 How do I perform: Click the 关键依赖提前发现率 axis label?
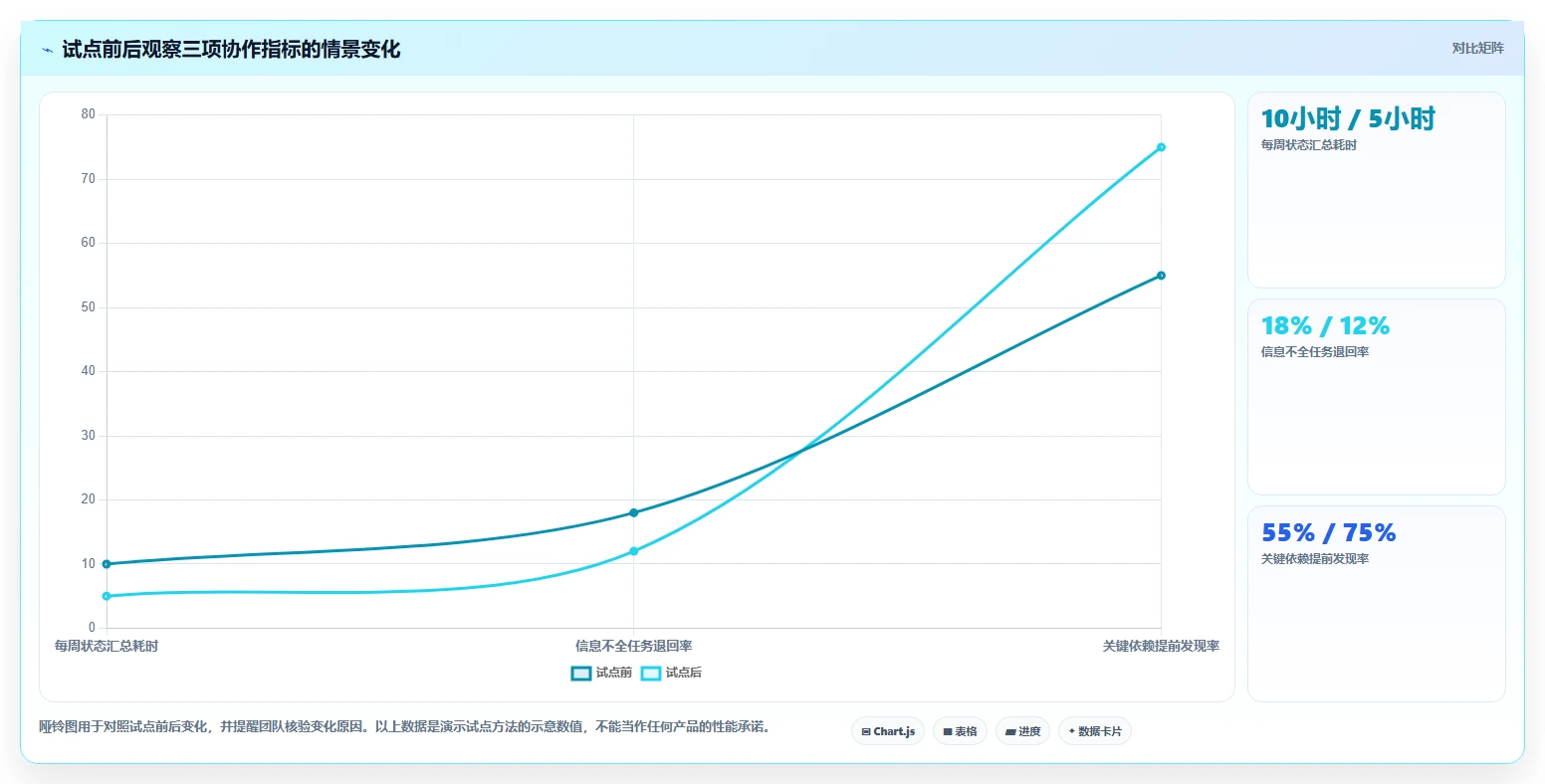1161,646
